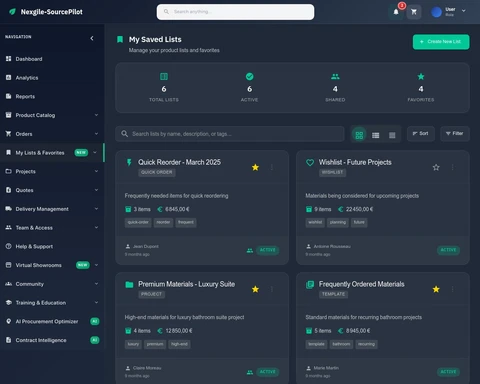Click the Favorites star stat icon
This screenshot has height=384, width=480.
click(x=421, y=76)
